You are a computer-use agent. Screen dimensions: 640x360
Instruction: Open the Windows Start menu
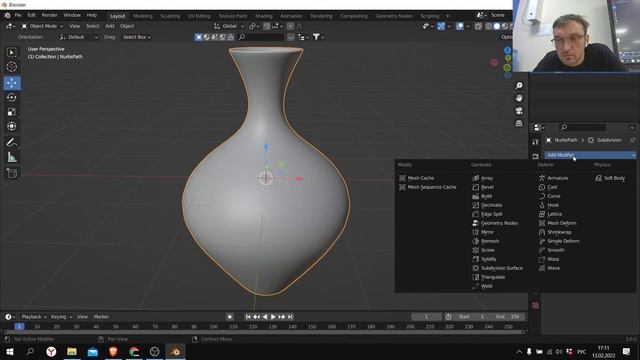[x=9, y=351]
